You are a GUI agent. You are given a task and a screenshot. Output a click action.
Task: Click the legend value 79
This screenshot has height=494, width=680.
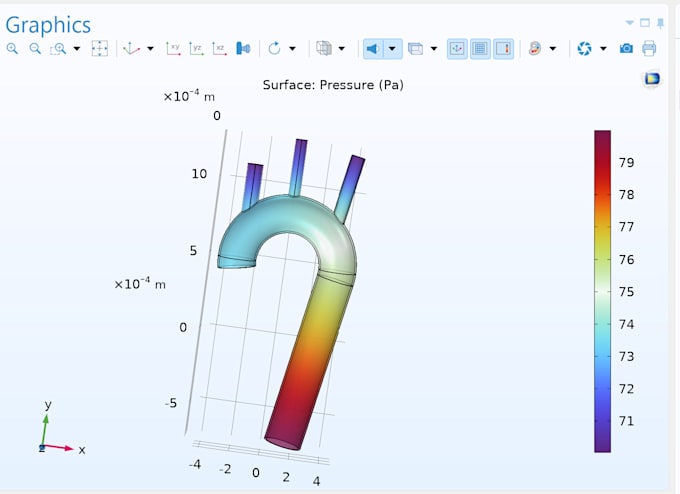click(x=626, y=163)
